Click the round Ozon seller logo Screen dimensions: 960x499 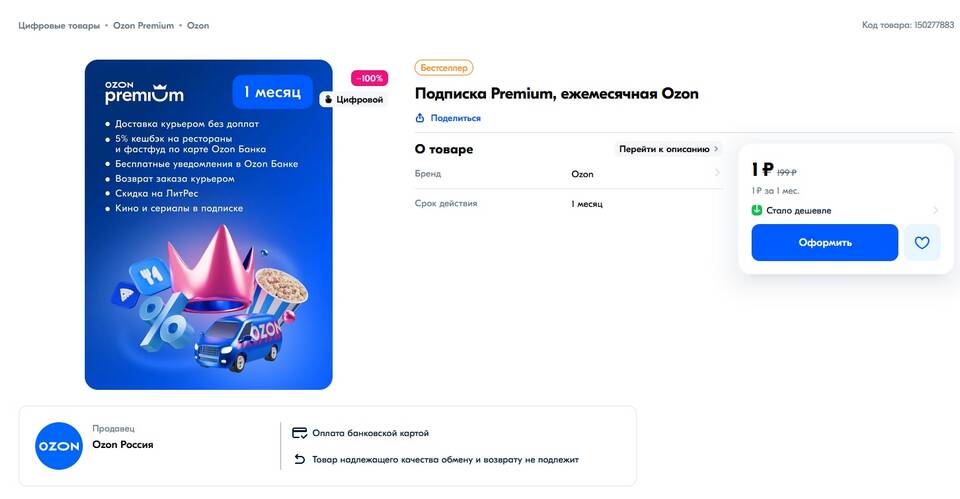coord(59,446)
